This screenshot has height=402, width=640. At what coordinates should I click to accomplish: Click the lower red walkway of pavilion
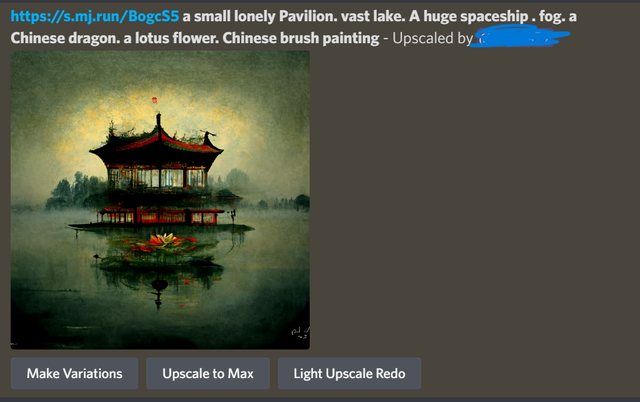160,215
